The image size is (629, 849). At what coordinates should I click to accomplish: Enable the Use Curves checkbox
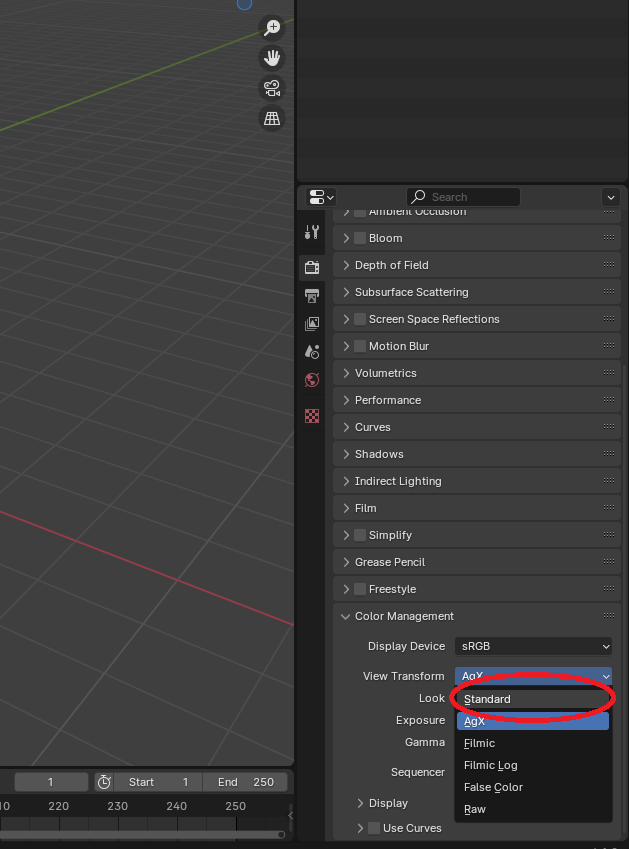click(374, 828)
